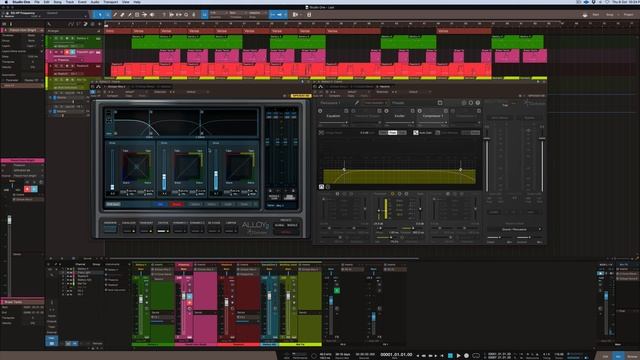The width and height of the screenshot is (640, 360).
Task: Adjust the plugin output level slider at far right
Action: tap(542, 138)
